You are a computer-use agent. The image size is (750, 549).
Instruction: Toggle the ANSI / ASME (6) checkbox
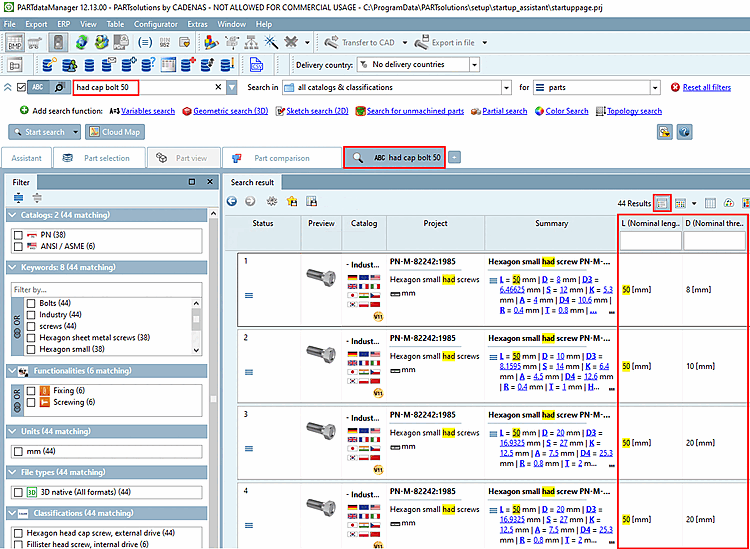coord(18,246)
